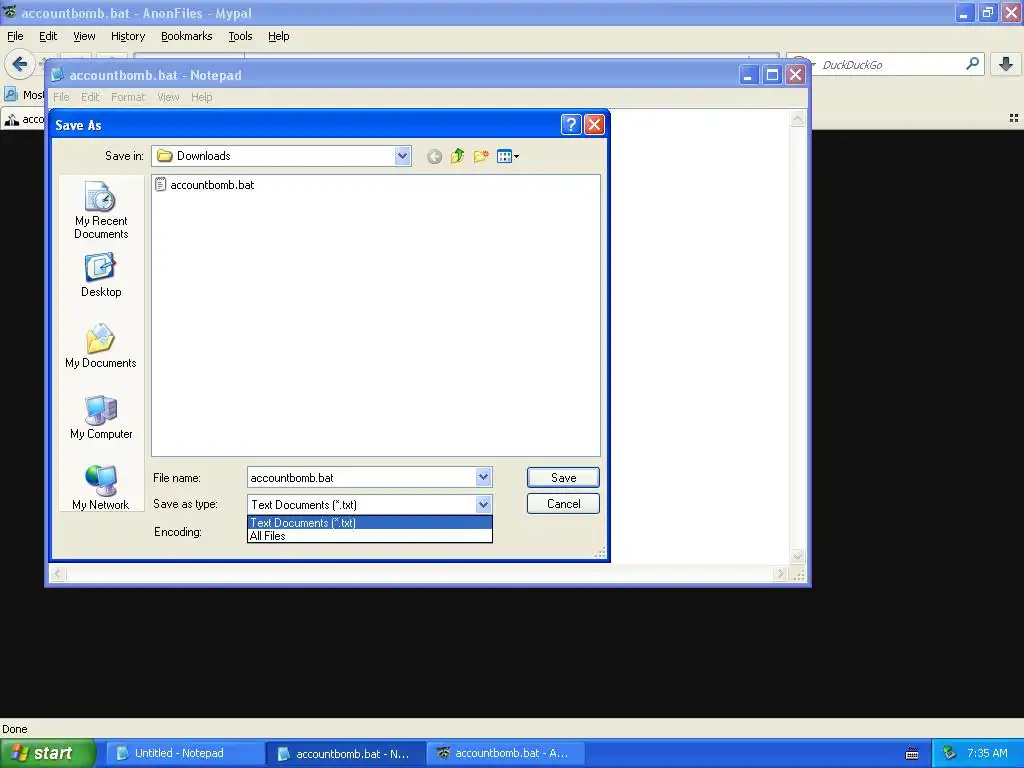Choose Text Documents (*.txt) option in list
Viewport: 1024px width, 768px height.
coord(370,522)
